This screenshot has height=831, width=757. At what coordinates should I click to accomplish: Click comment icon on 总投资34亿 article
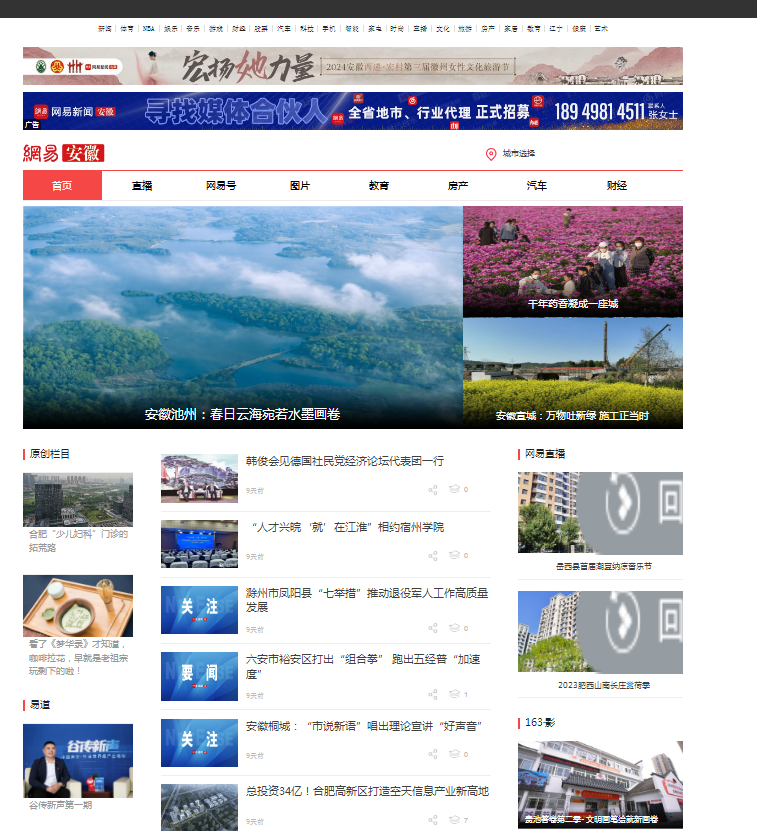(454, 819)
